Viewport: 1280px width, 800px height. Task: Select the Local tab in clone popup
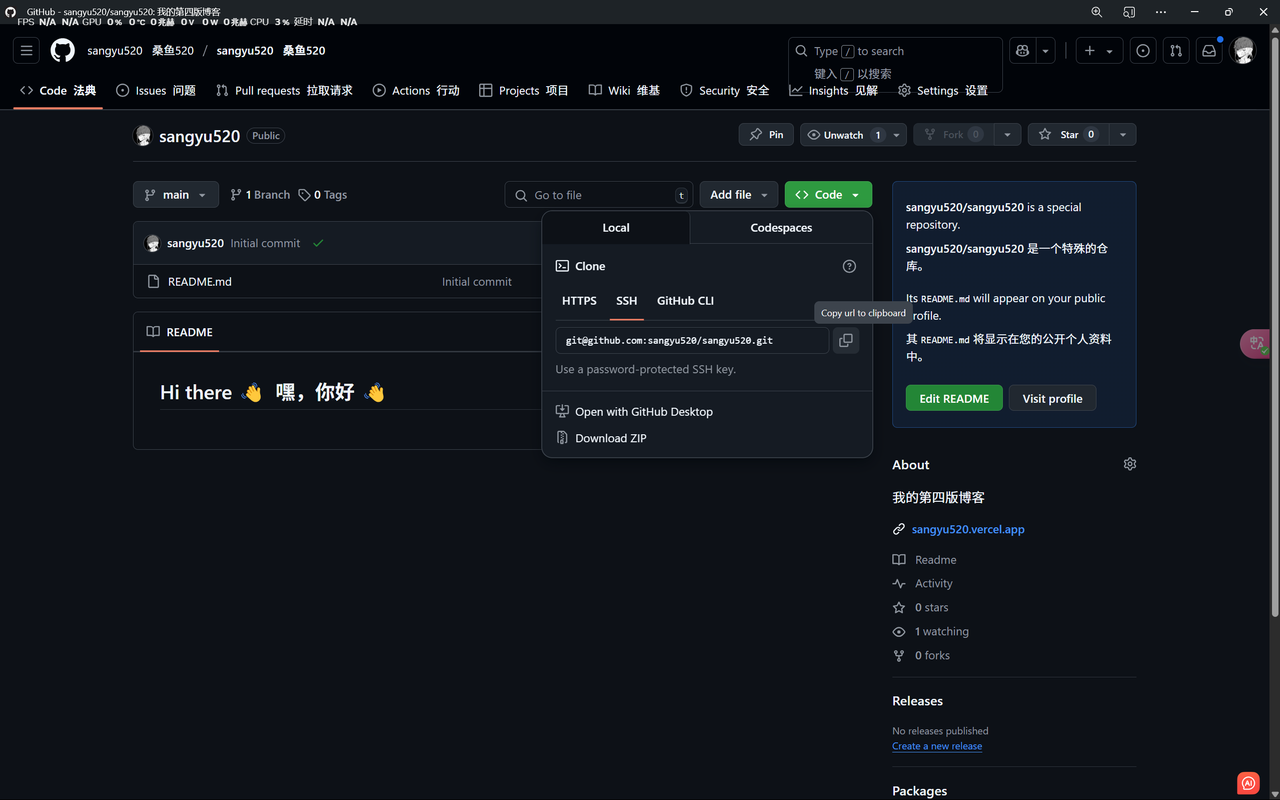(616, 228)
